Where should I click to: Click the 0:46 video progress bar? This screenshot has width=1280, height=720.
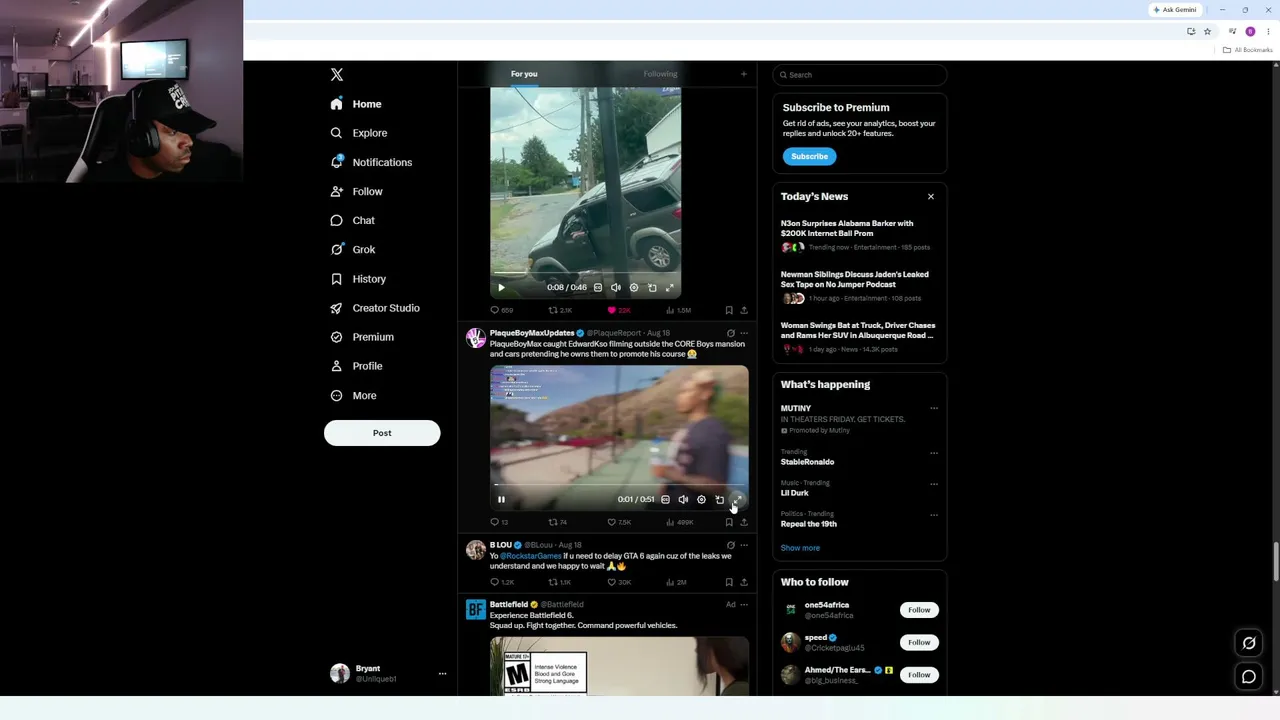[x=585, y=273]
